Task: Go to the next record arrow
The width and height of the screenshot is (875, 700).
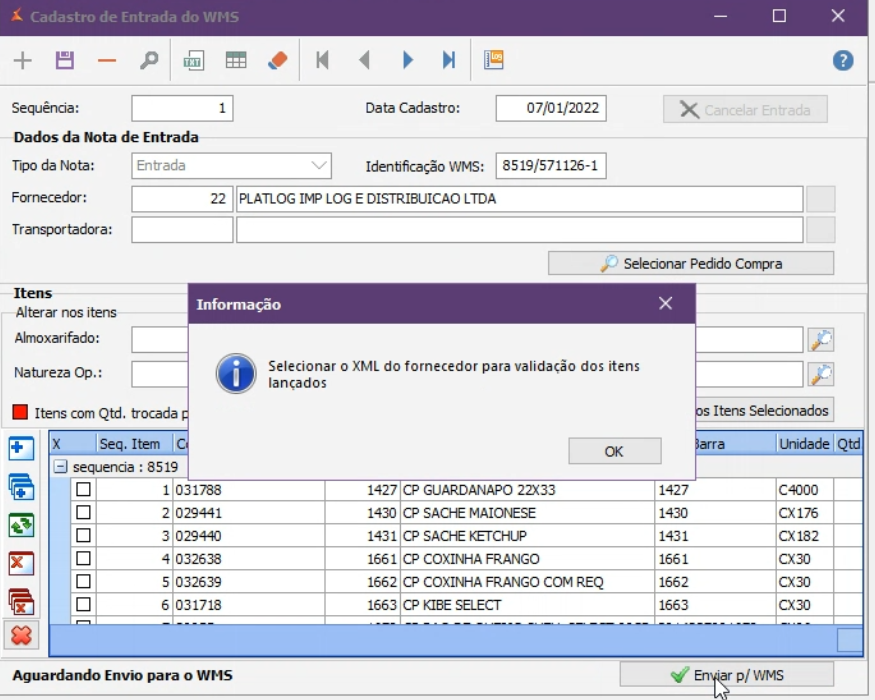Action: pos(407,61)
